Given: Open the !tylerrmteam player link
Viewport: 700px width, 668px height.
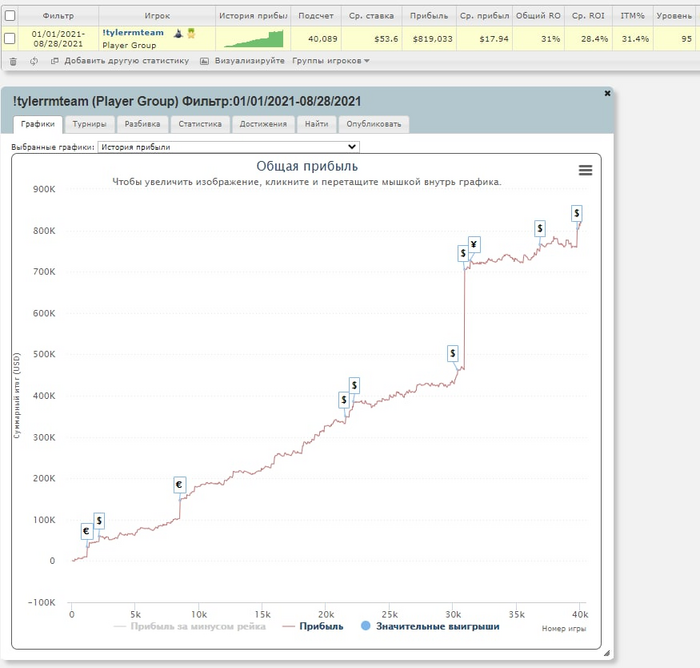Looking at the screenshot, I should coord(133,33).
